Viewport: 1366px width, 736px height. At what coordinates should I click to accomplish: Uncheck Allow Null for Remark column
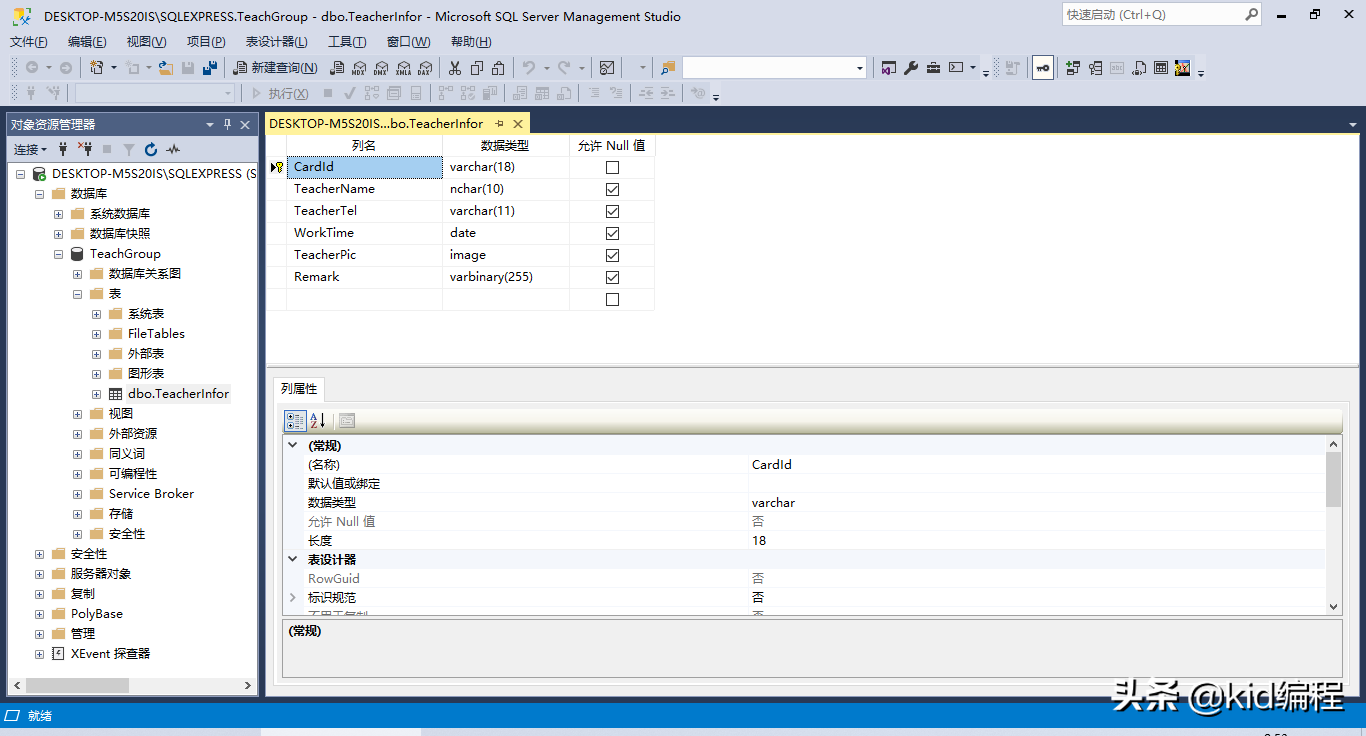point(612,277)
